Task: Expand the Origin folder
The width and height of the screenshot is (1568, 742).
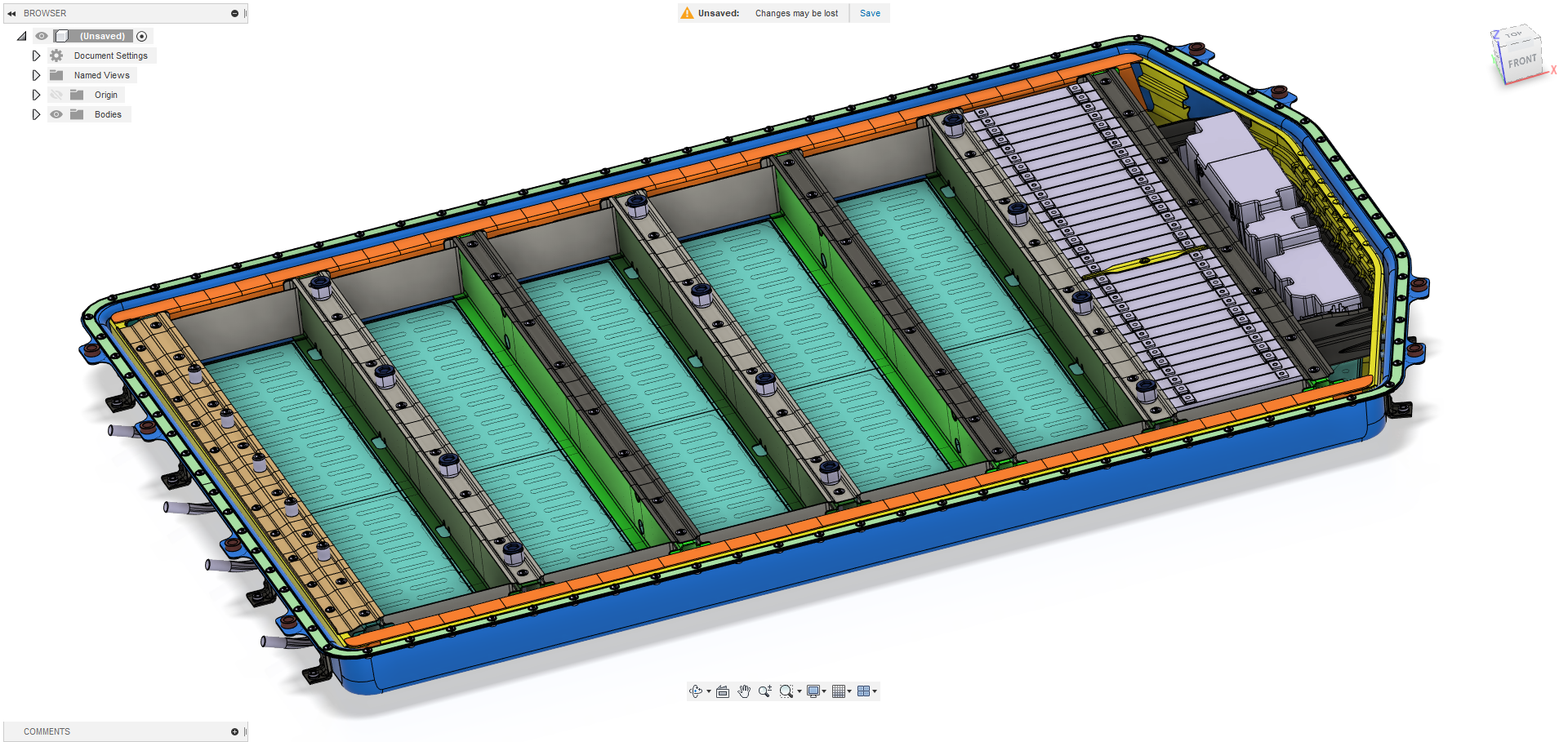Action: point(36,95)
